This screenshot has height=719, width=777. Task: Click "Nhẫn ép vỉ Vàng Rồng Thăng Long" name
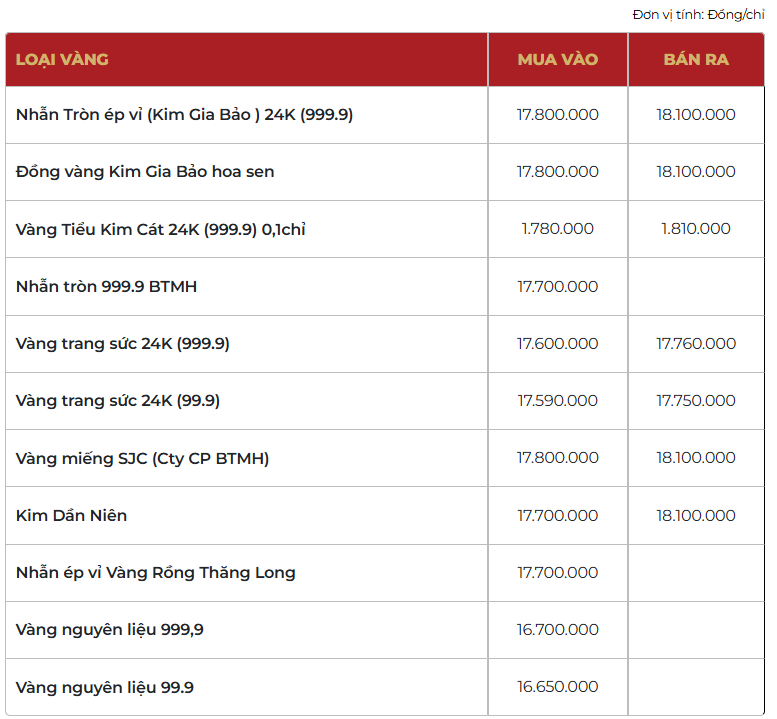(155, 573)
